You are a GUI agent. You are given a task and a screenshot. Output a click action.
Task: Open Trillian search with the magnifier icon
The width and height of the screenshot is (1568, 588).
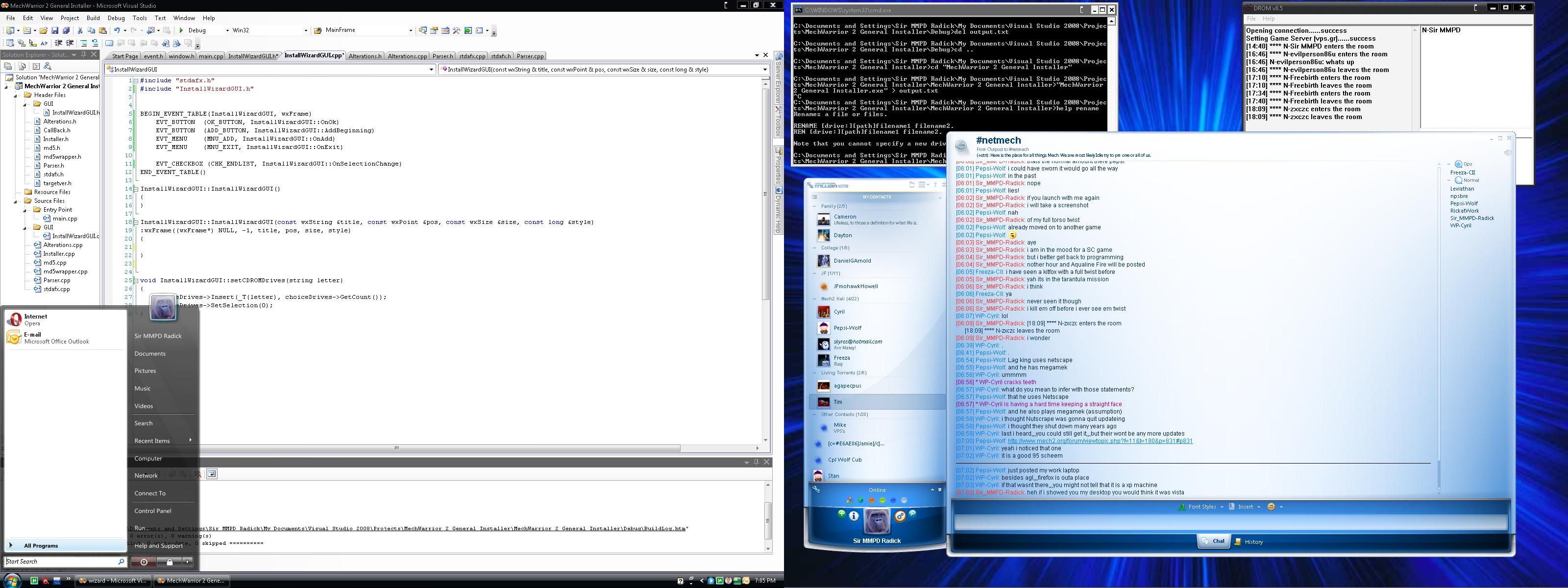pos(912,515)
